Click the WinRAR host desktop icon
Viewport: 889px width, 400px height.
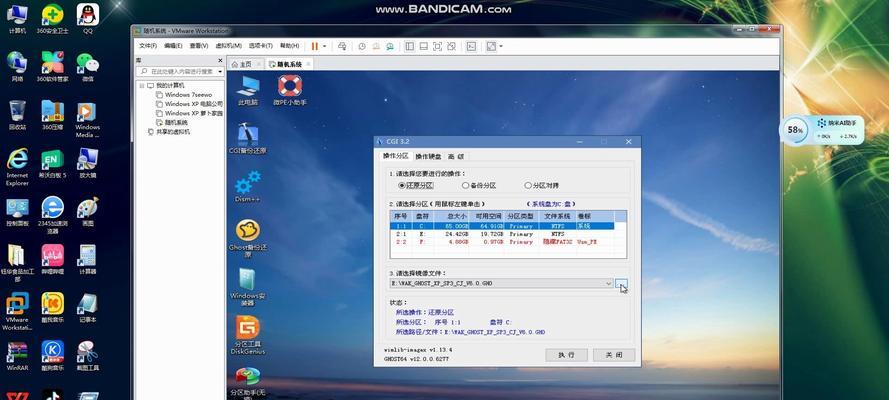(x=18, y=356)
